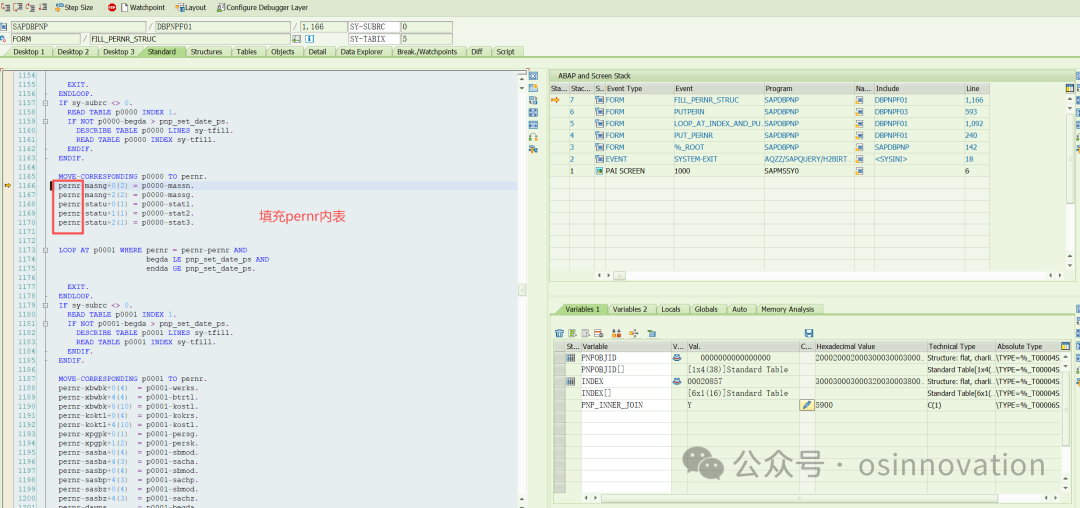Click the navigation icon in PUTPERN stack row

pyautogui.click(x=860, y=112)
